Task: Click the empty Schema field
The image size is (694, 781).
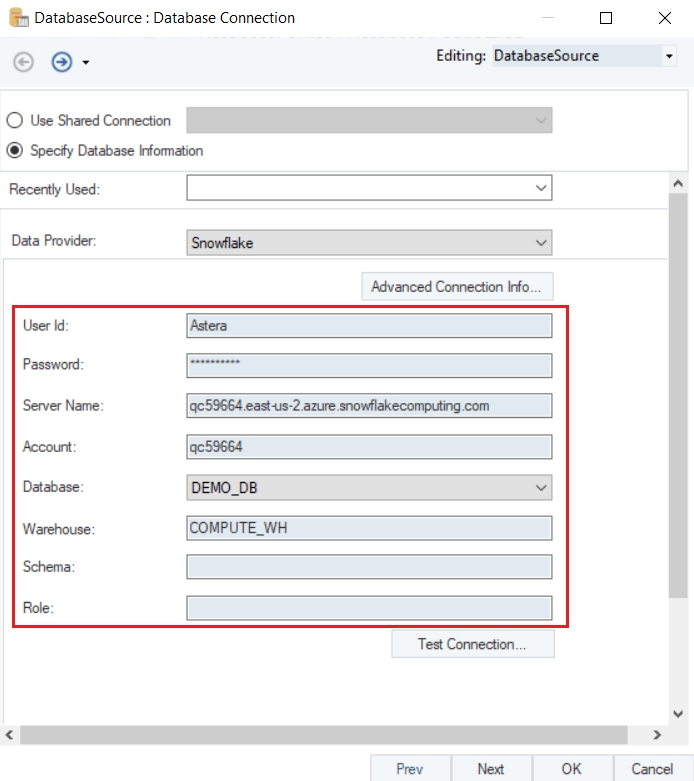Action: pos(369,567)
